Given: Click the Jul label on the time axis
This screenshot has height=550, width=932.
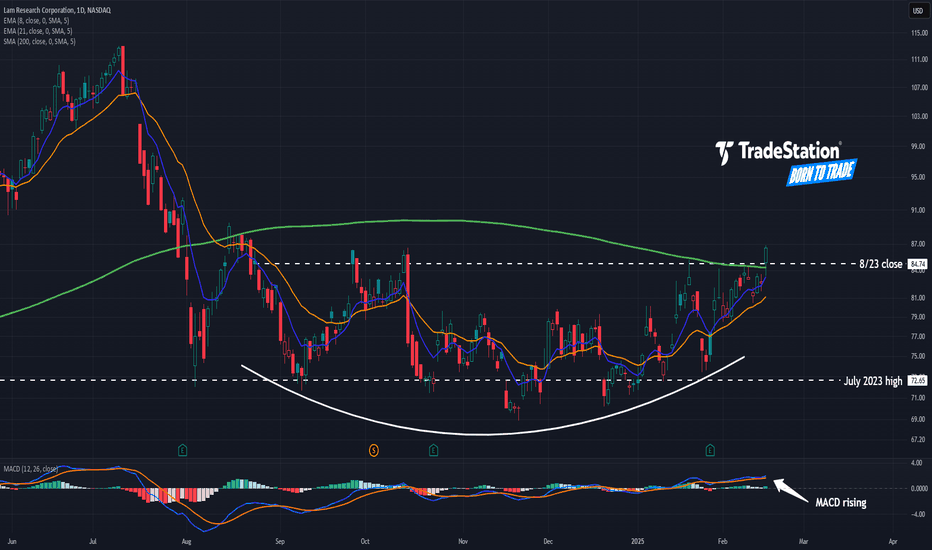Looking at the screenshot, I should (x=93, y=542).
